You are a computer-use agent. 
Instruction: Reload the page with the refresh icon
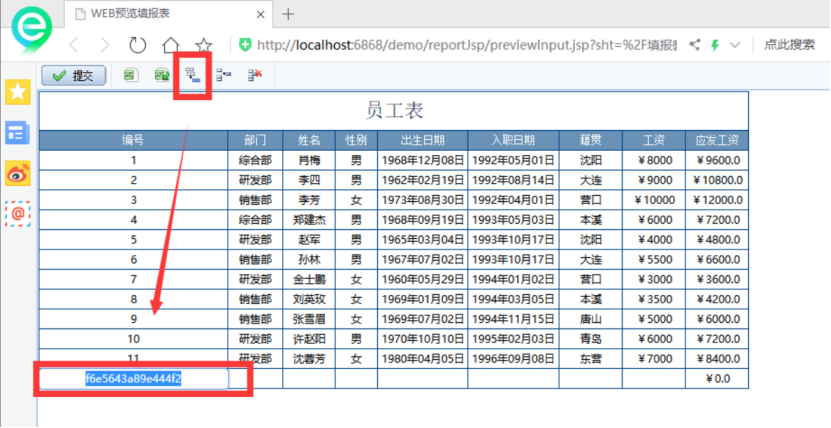coord(137,45)
